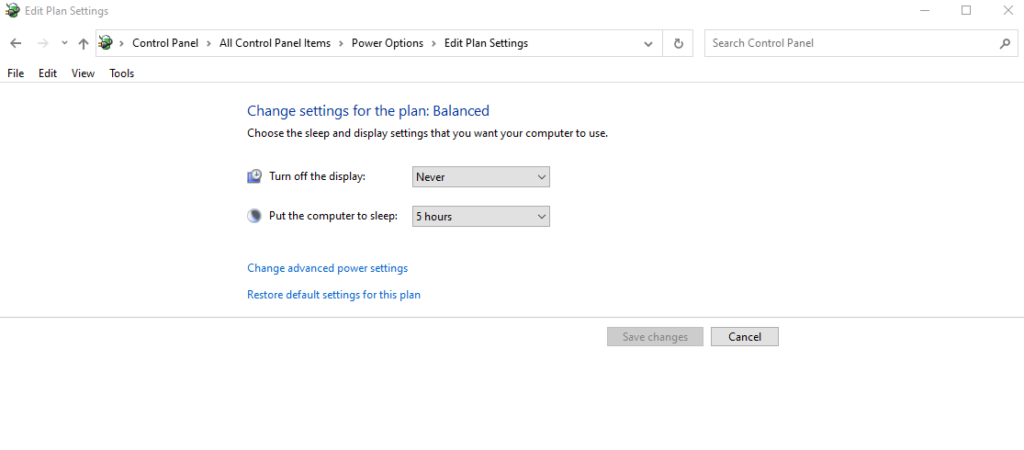Expand the address bar previous locations dropdown

pyautogui.click(x=649, y=44)
